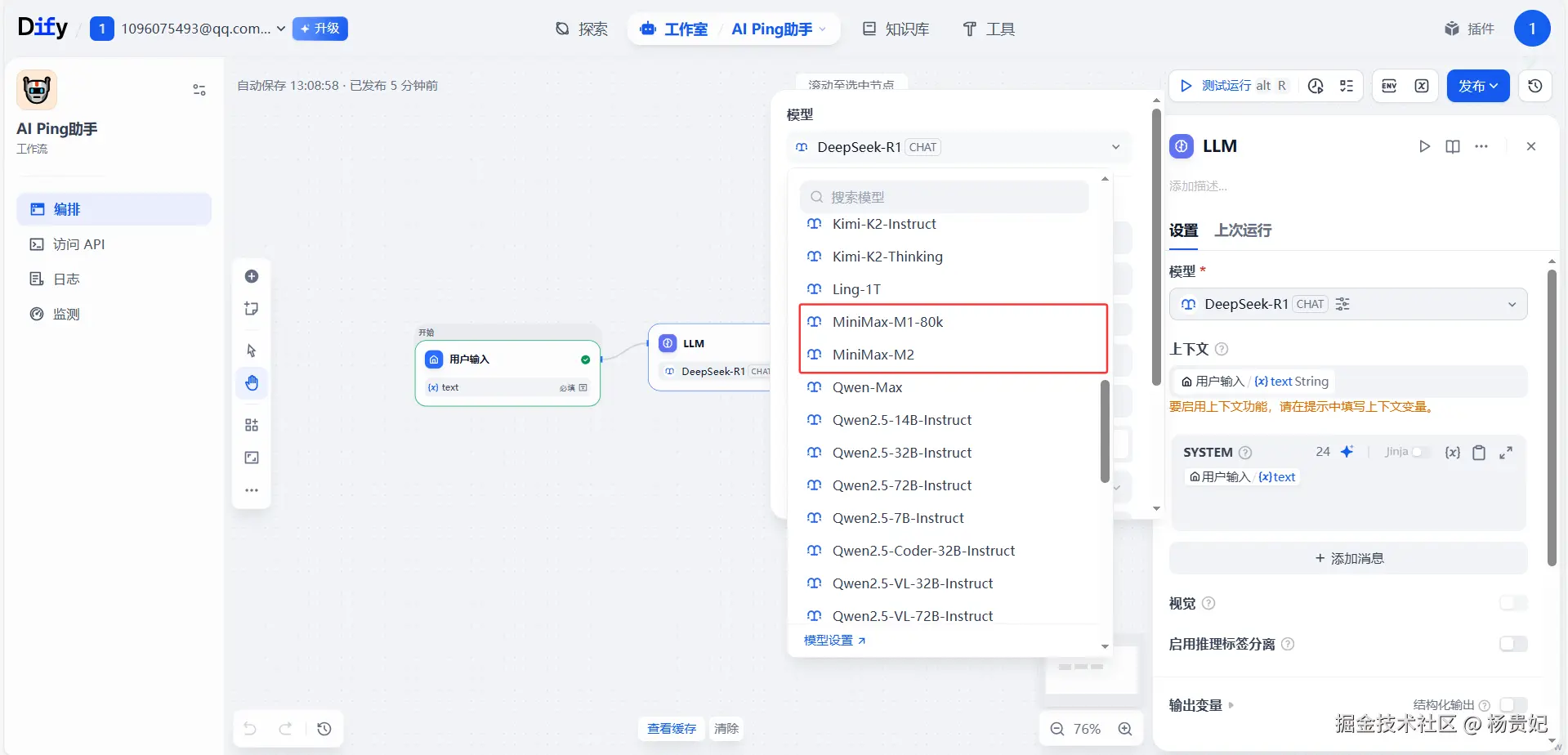Open the app settings icon in the sidebar
Viewport: 1568px width, 755px height.
coord(199,90)
